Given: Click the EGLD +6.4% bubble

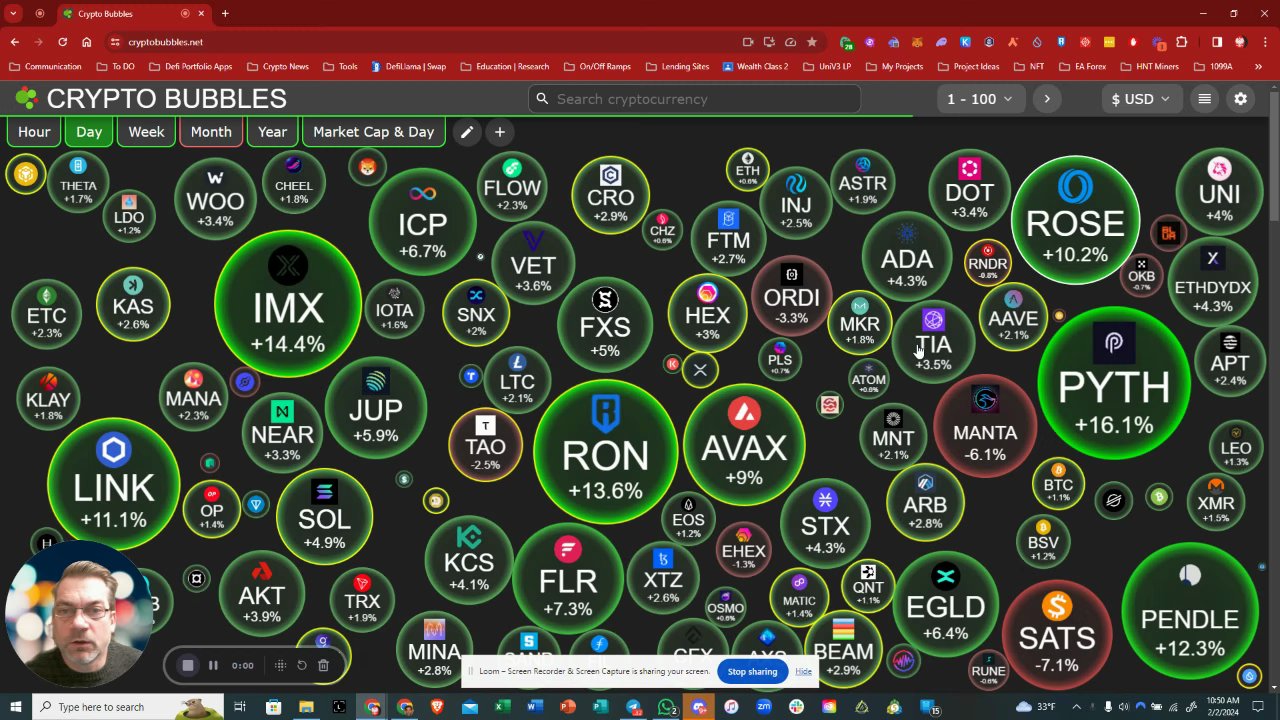Looking at the screenshot, I should click(945, 603).
